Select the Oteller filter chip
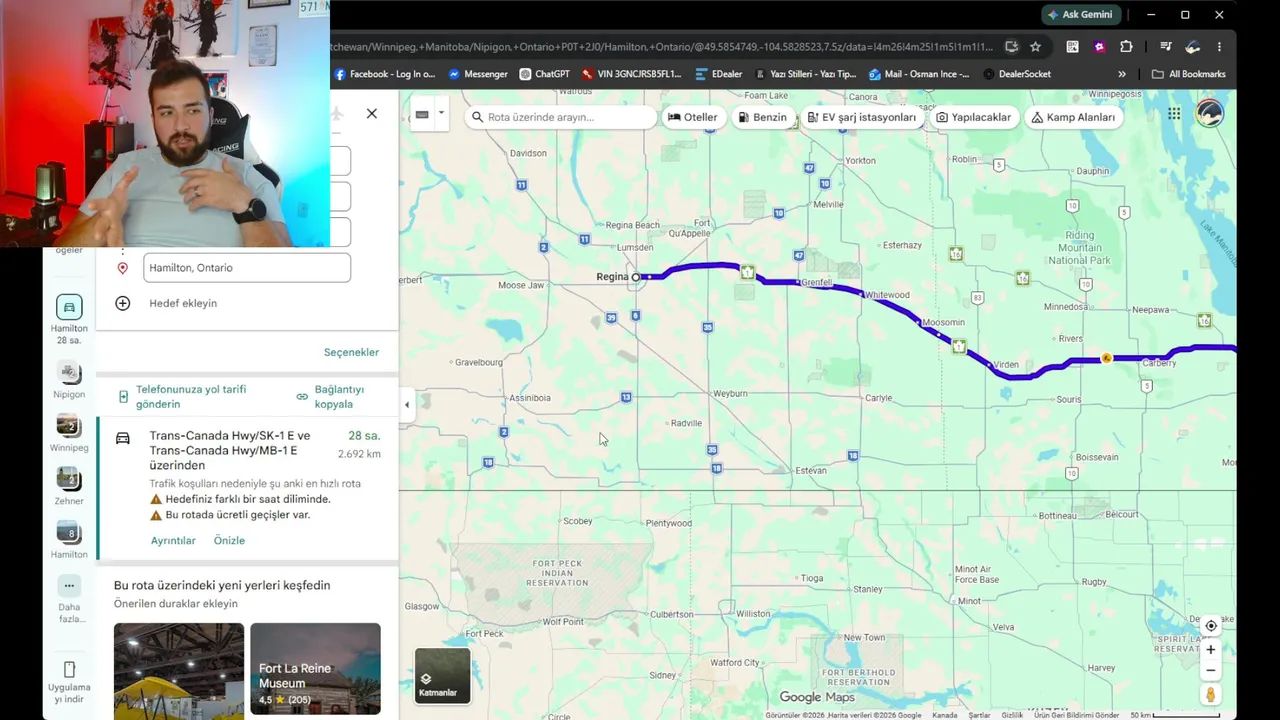Image resolution: width=1280 pixels, height=720 pixels. pos(692,117)
